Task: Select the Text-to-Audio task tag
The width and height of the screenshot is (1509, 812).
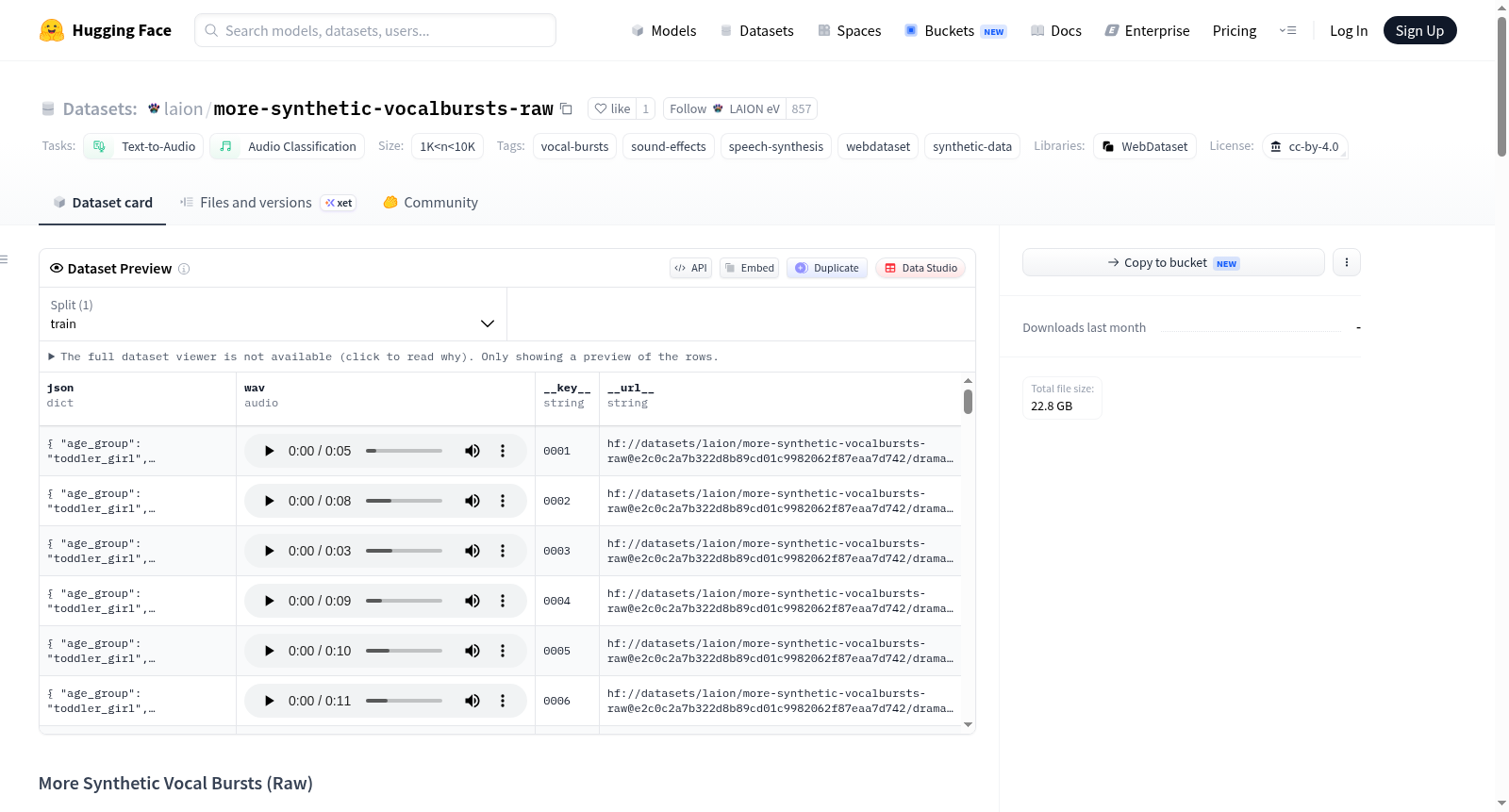Action: [x=143, y=146]
